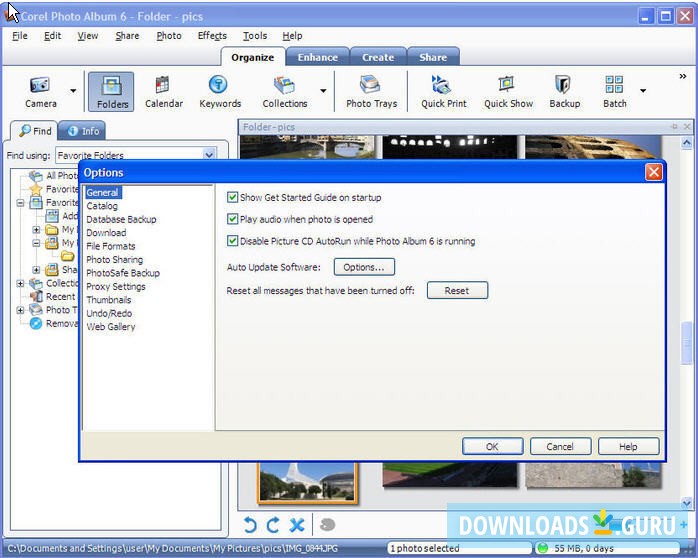Open the Effects menu
This screenshot has width=698, height=558.
pyautogui.click(x=212, y=36)
